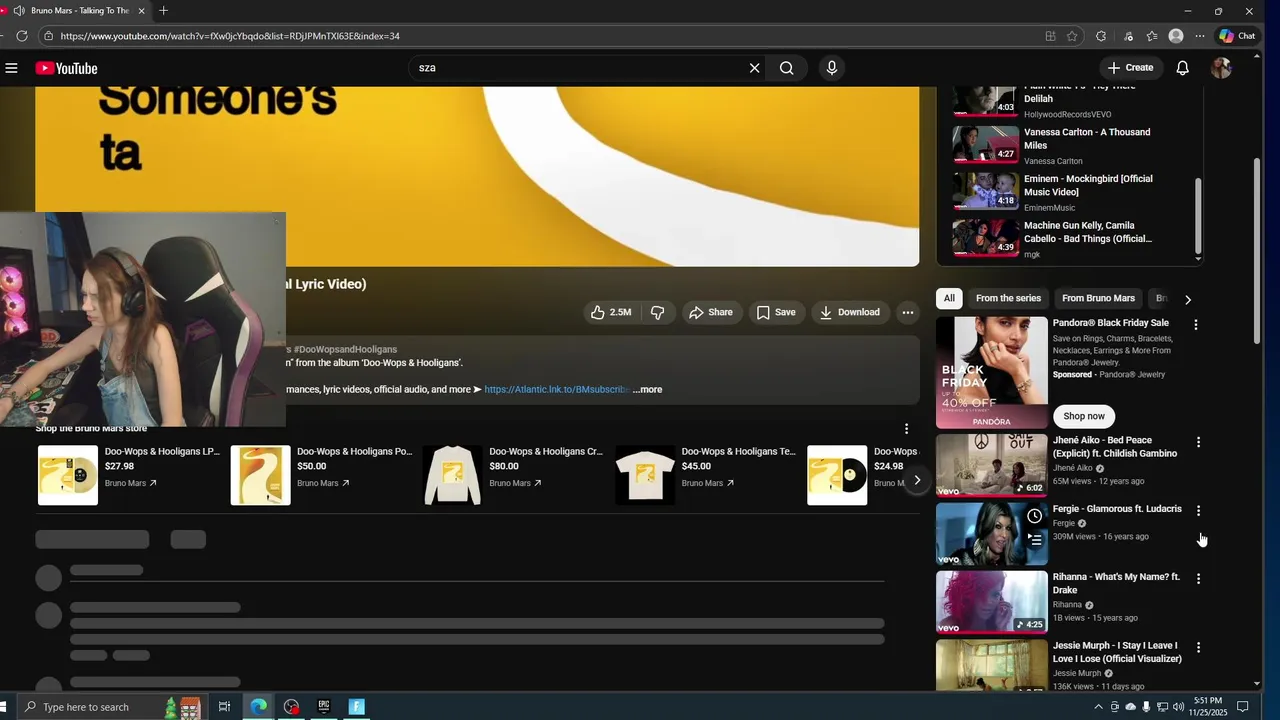Image resolution: width=1280 pixels, height=720 pixels.
Task: Save the video to a playlist
Action: [776, 312]
